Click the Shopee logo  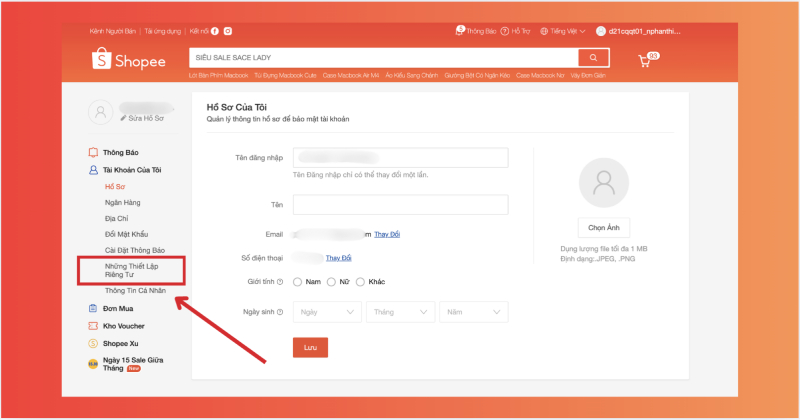129,61
